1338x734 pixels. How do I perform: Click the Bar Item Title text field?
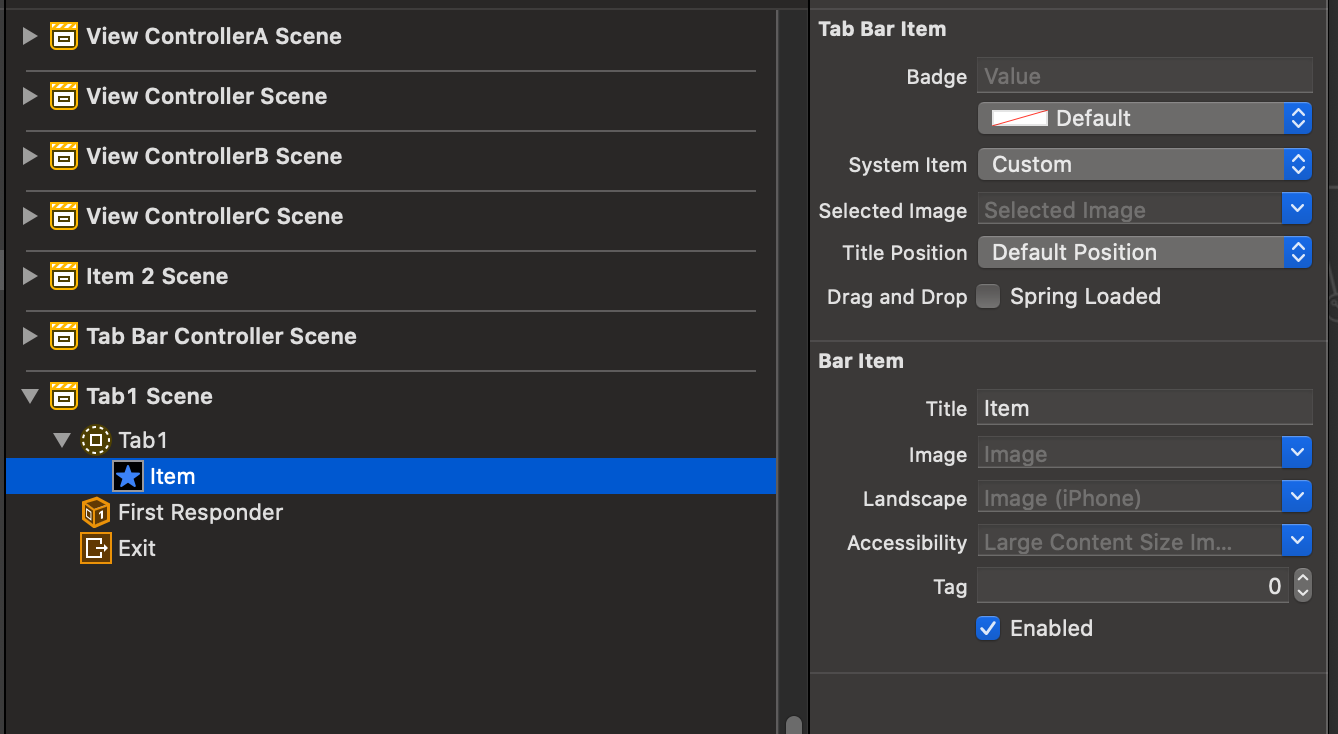point(1144,409)
